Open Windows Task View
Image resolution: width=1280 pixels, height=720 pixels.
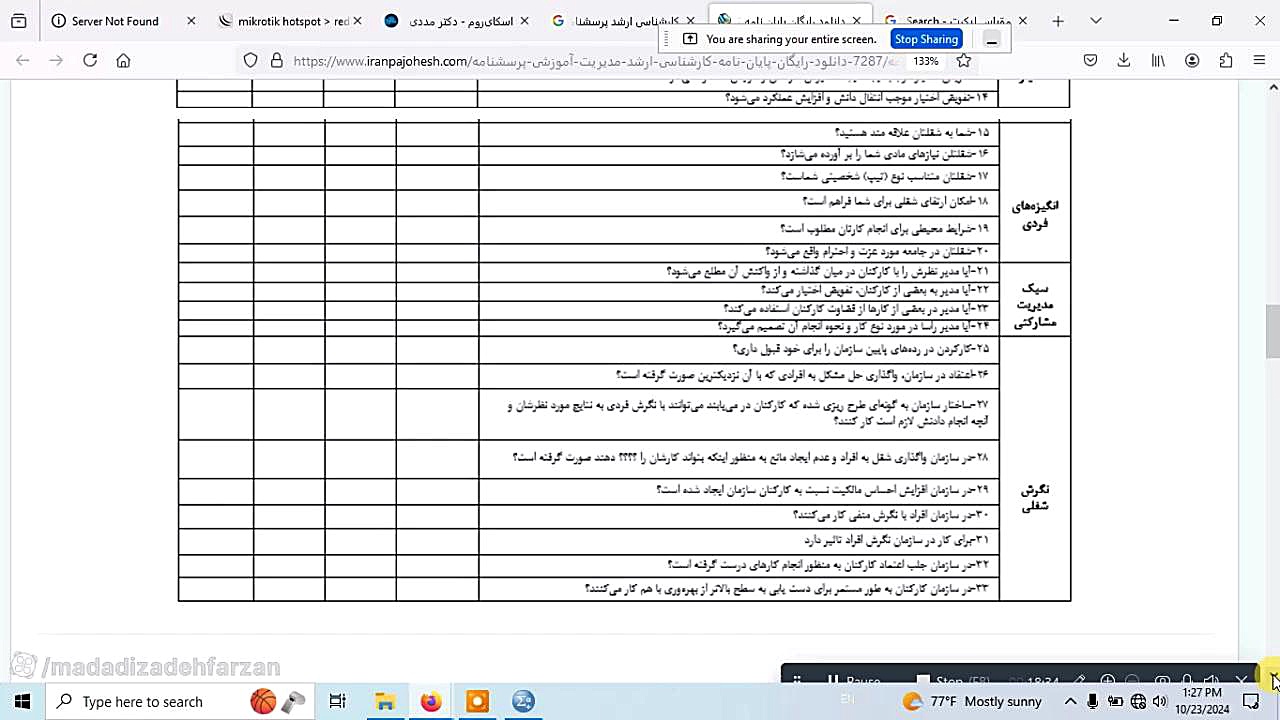[x=337, y=702]
